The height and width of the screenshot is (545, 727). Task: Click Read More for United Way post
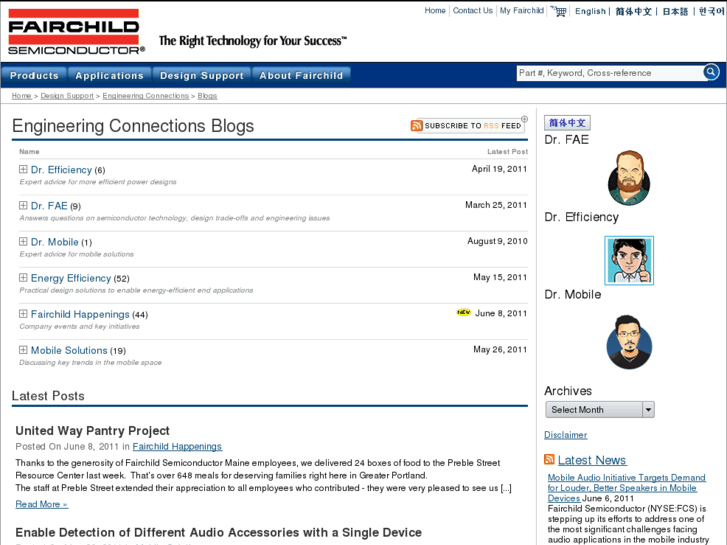click(x=42, y=504)
